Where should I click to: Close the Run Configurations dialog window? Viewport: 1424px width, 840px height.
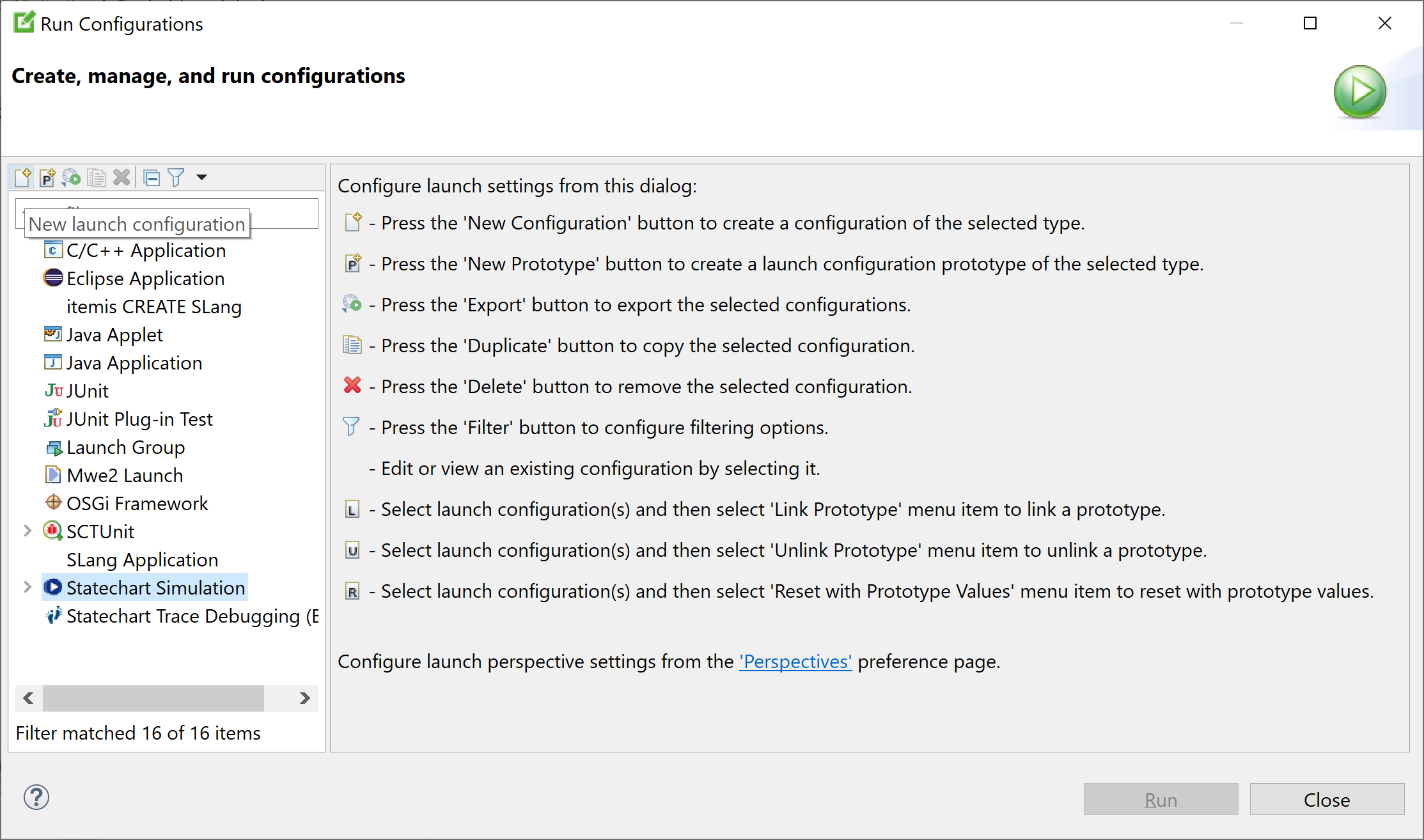click(x=1385, y=24)
